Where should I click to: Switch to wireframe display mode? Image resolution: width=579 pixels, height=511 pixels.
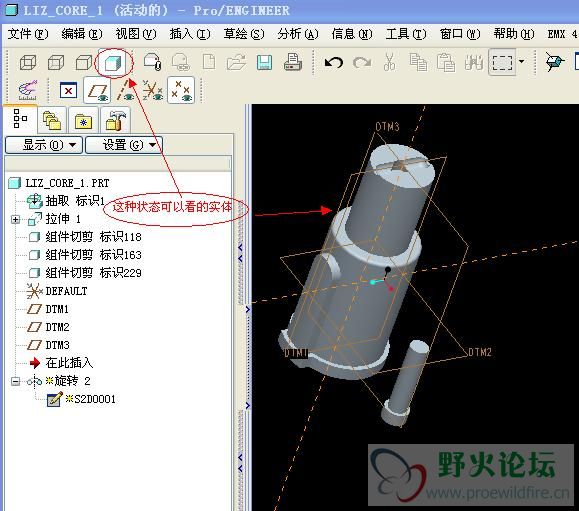point(28,62)
